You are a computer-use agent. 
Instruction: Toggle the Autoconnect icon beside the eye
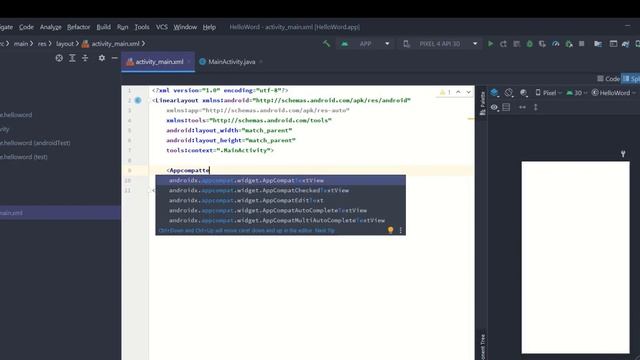point(507,107)
